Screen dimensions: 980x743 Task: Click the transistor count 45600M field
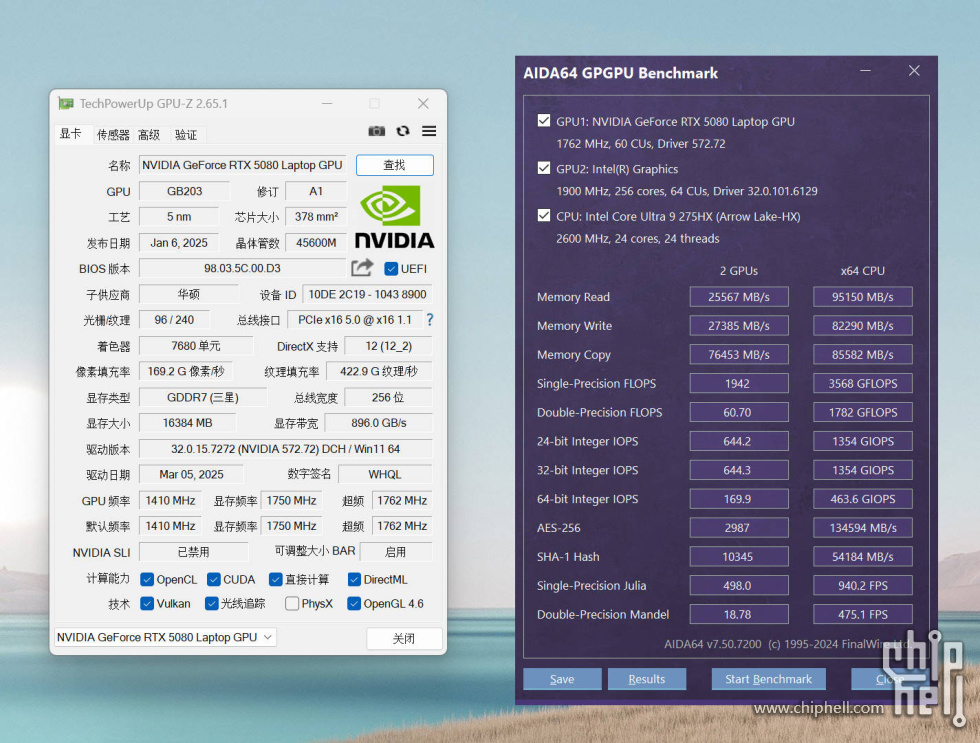(x=316, y=242)
